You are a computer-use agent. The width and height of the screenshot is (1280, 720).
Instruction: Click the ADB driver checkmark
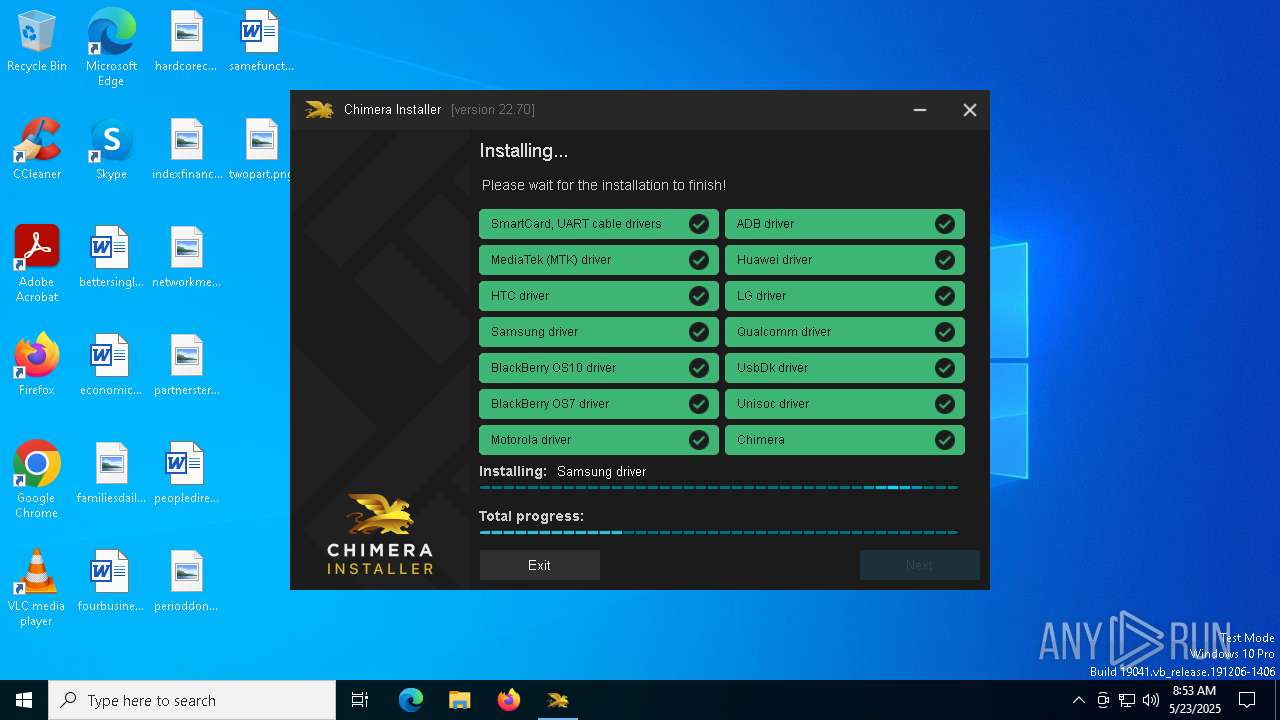(945, 224)
